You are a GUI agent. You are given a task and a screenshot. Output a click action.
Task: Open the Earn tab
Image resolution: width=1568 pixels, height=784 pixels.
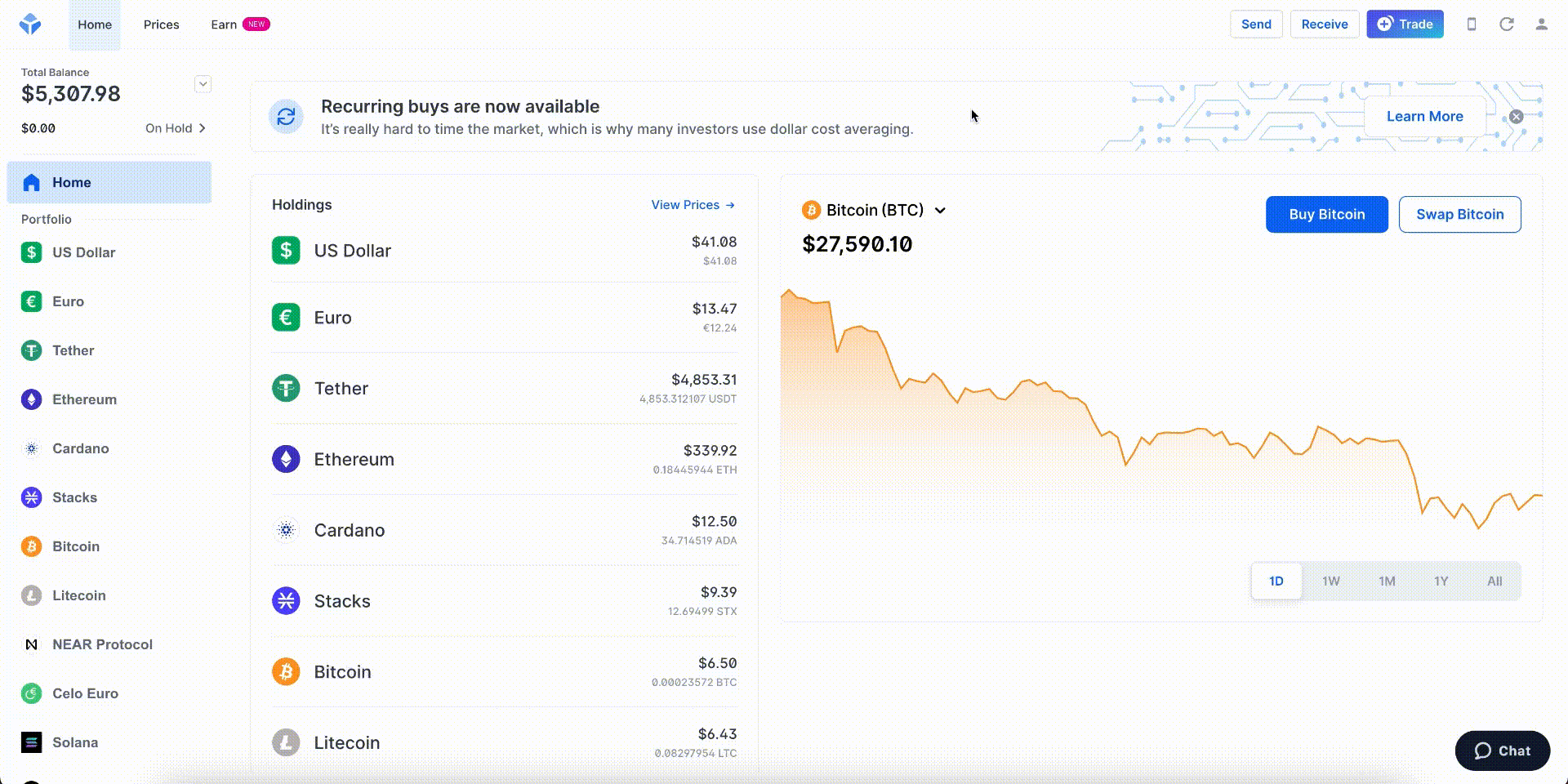coord(224,24)
